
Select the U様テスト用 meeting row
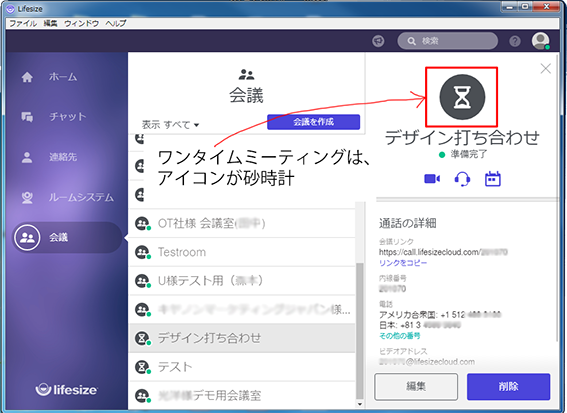pos(242,281)
